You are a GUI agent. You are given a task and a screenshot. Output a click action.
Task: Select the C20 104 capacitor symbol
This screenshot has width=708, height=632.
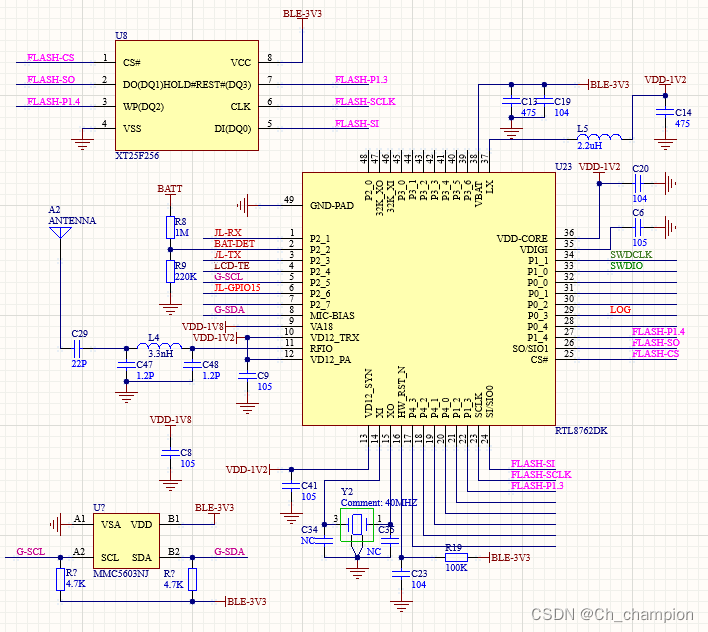pyautogui.click(x=638, y=183)
